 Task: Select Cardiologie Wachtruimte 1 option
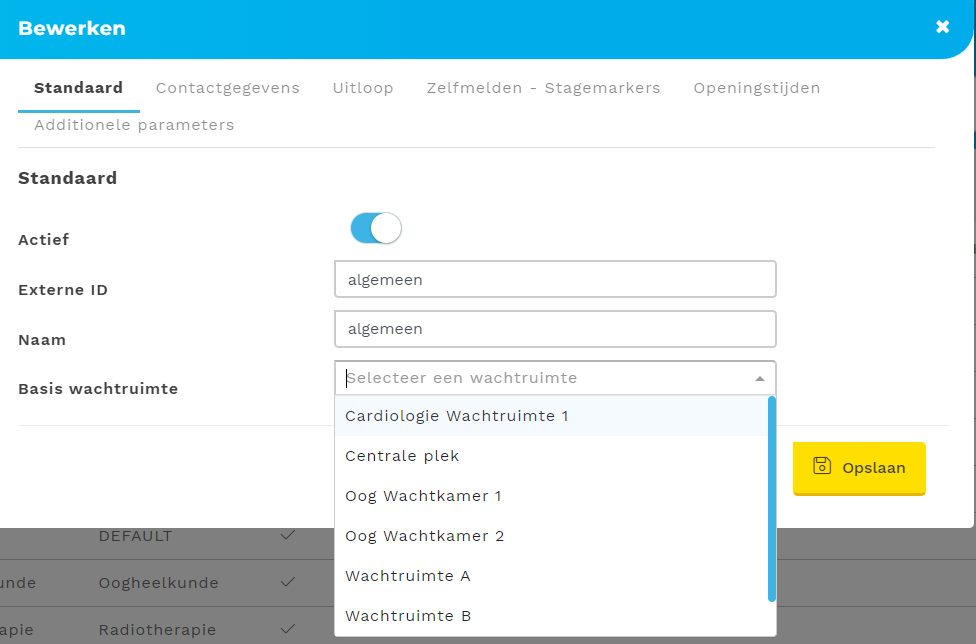(456, 416)
